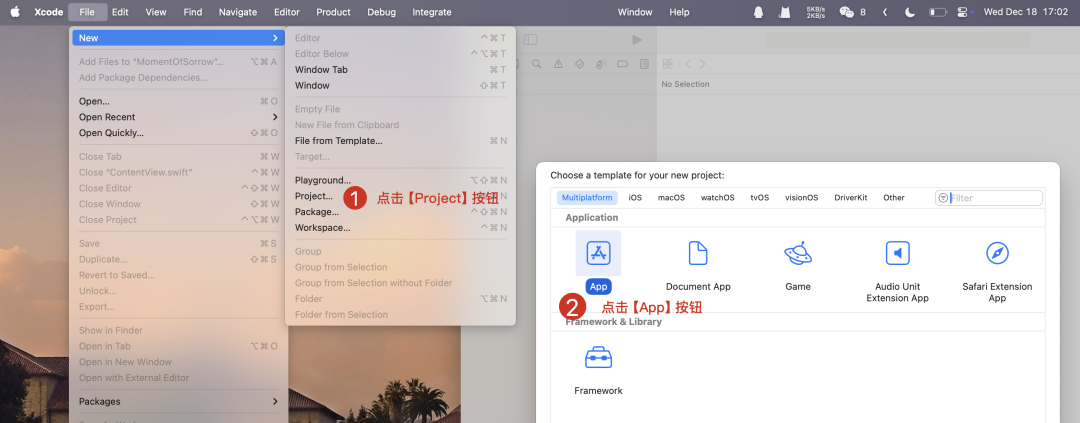The height and width of the screenshot is (423, 1080).
Task: Switch to the DriverKit tab
Action: pyautogui.click(x=851, y=198)
